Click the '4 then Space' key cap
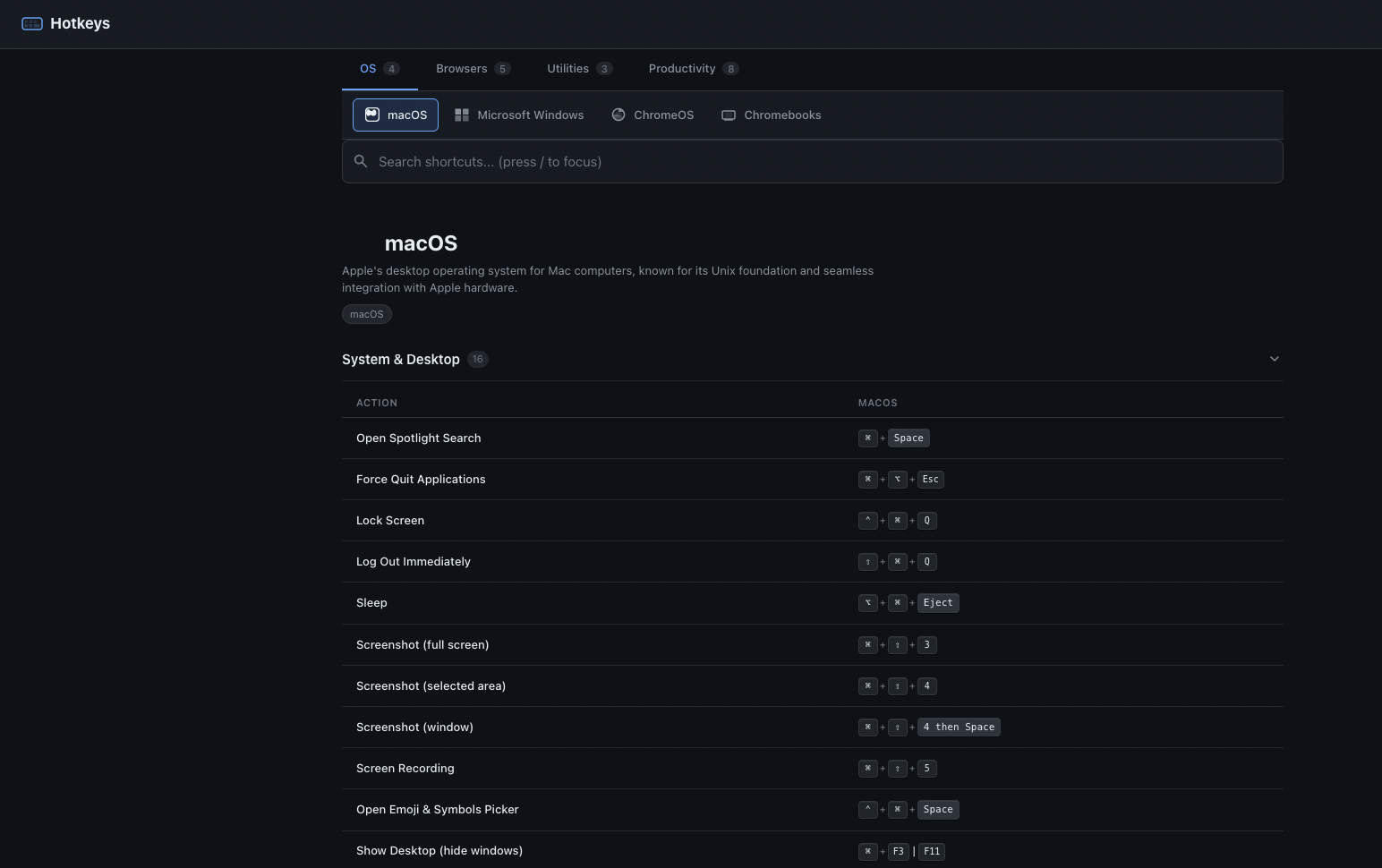 click(x=959, y=728)
